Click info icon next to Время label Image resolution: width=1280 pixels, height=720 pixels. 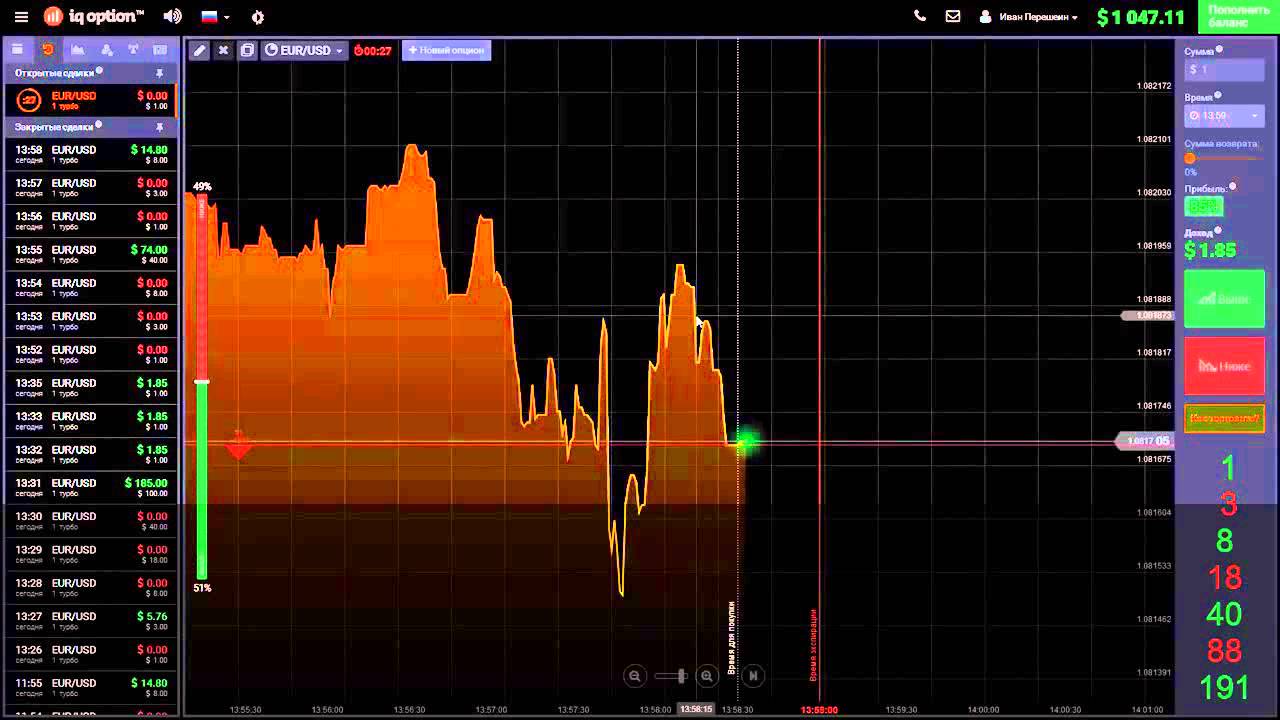[1220, 96]
